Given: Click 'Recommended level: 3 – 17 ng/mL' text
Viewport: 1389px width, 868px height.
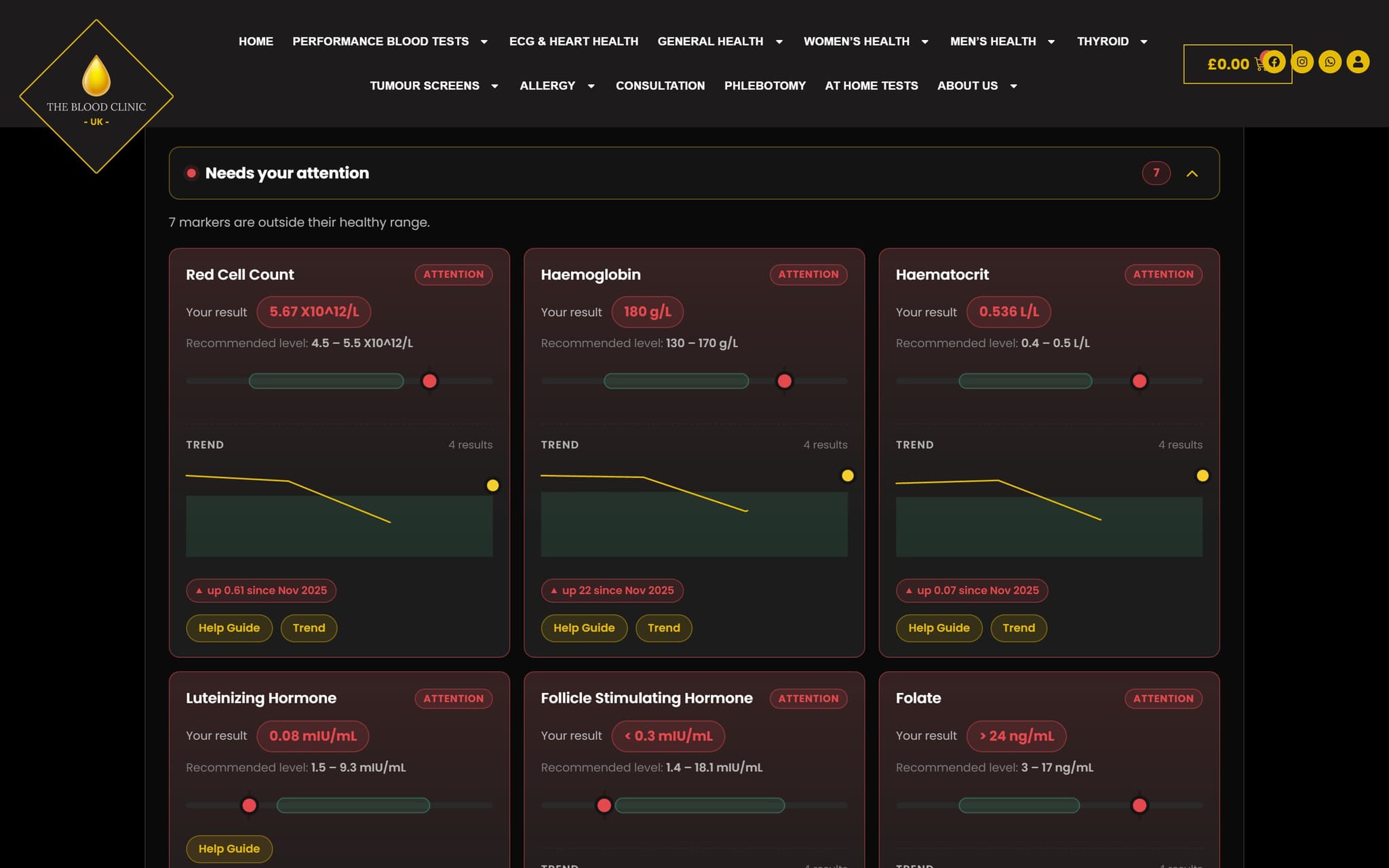Looking at the screenshot, I should [x=994, y=768].
